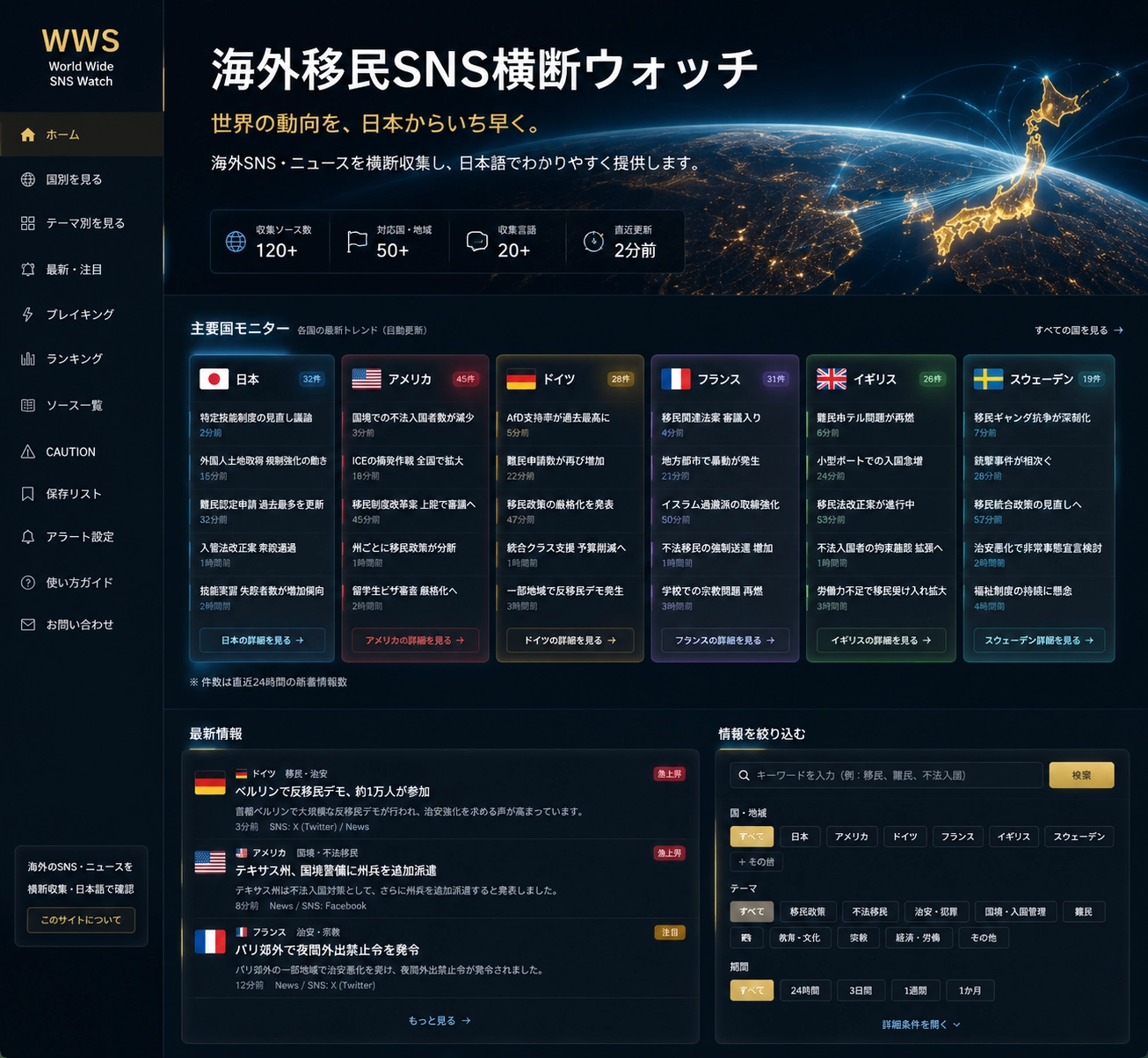Expand more regions with ＋その他
Viewport: 1148px width, 1058px height.
(x=756, y=862)
